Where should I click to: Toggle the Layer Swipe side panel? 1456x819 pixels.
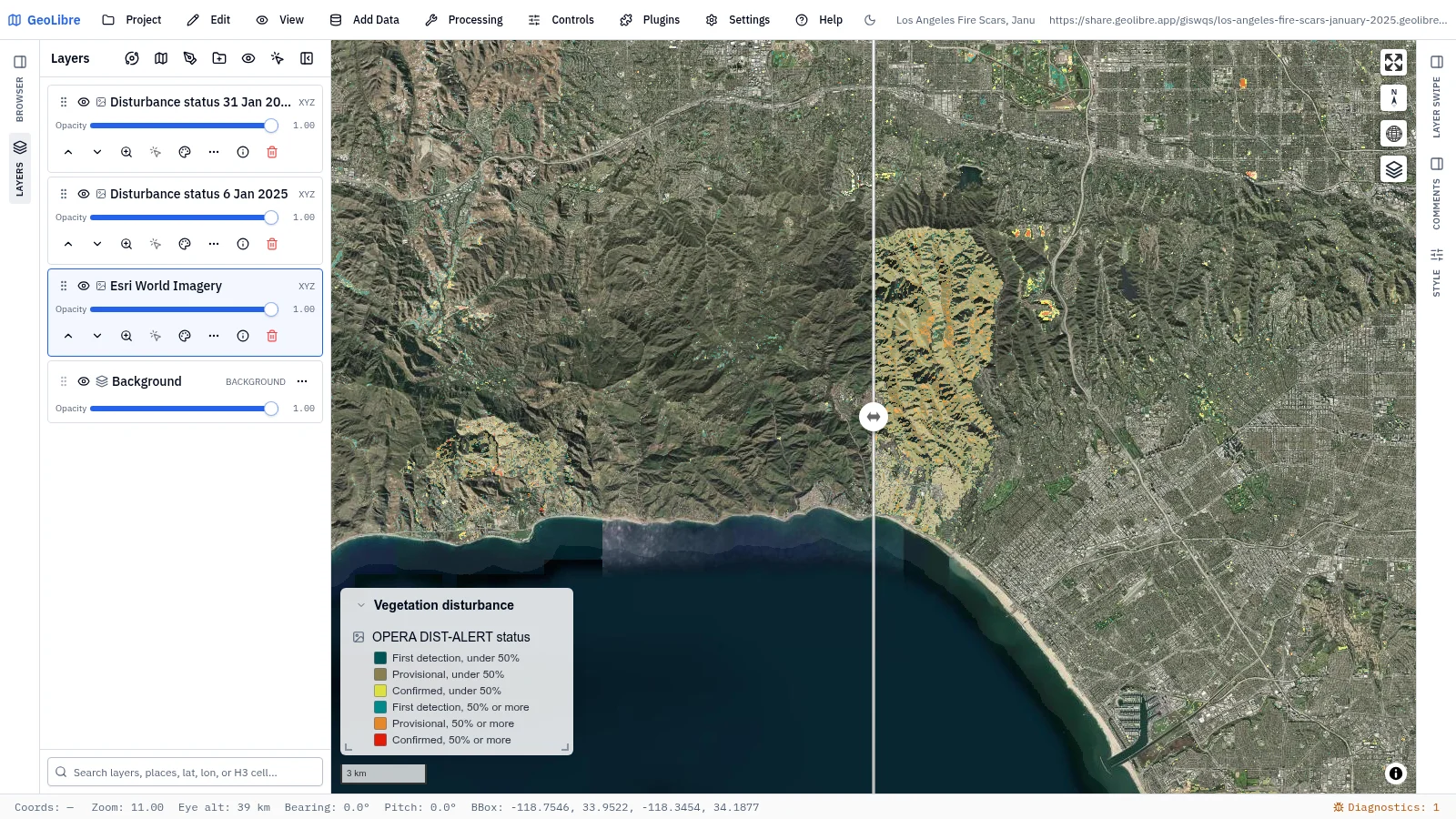(1437, 96)
